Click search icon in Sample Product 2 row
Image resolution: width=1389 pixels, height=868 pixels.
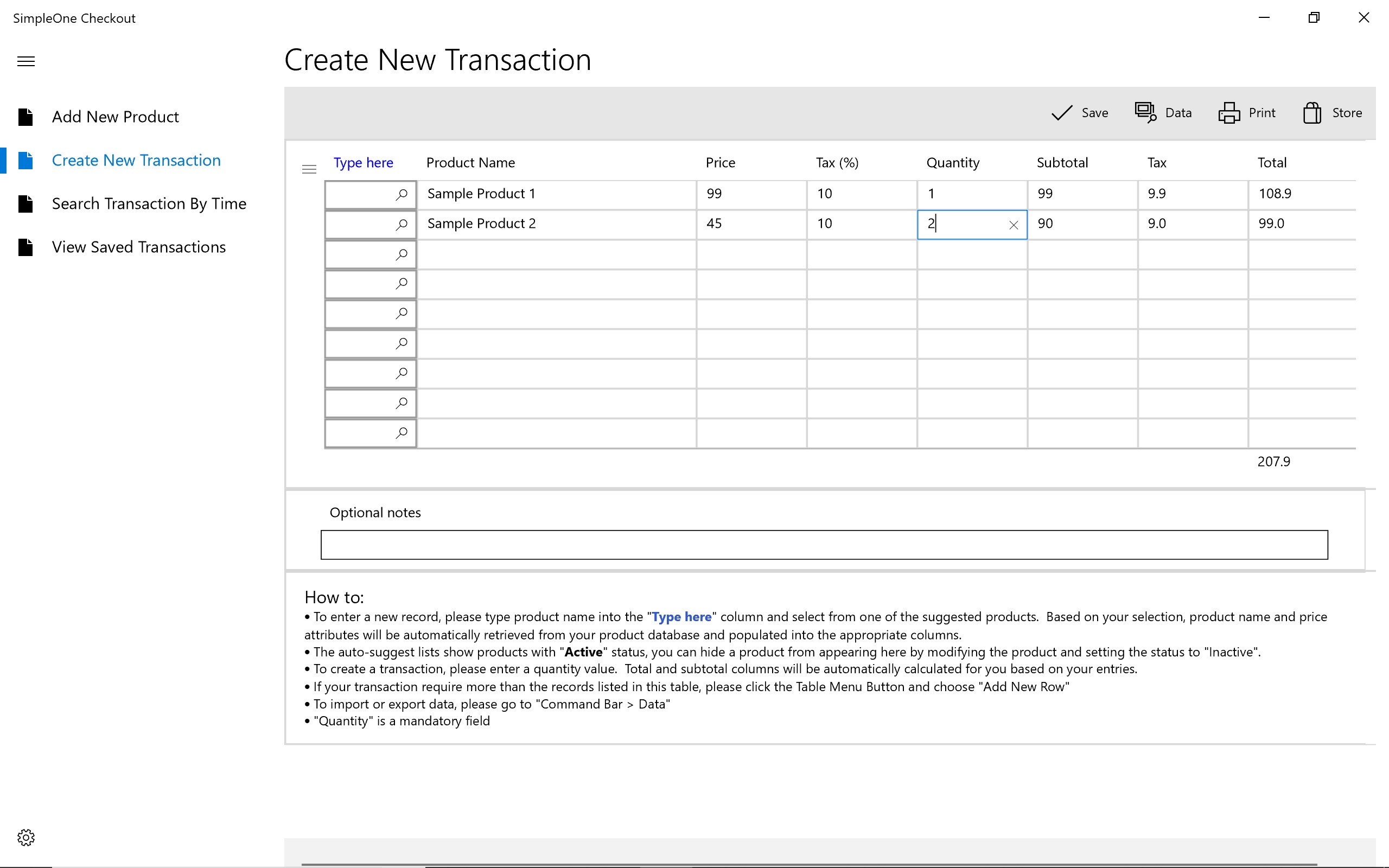402,225
